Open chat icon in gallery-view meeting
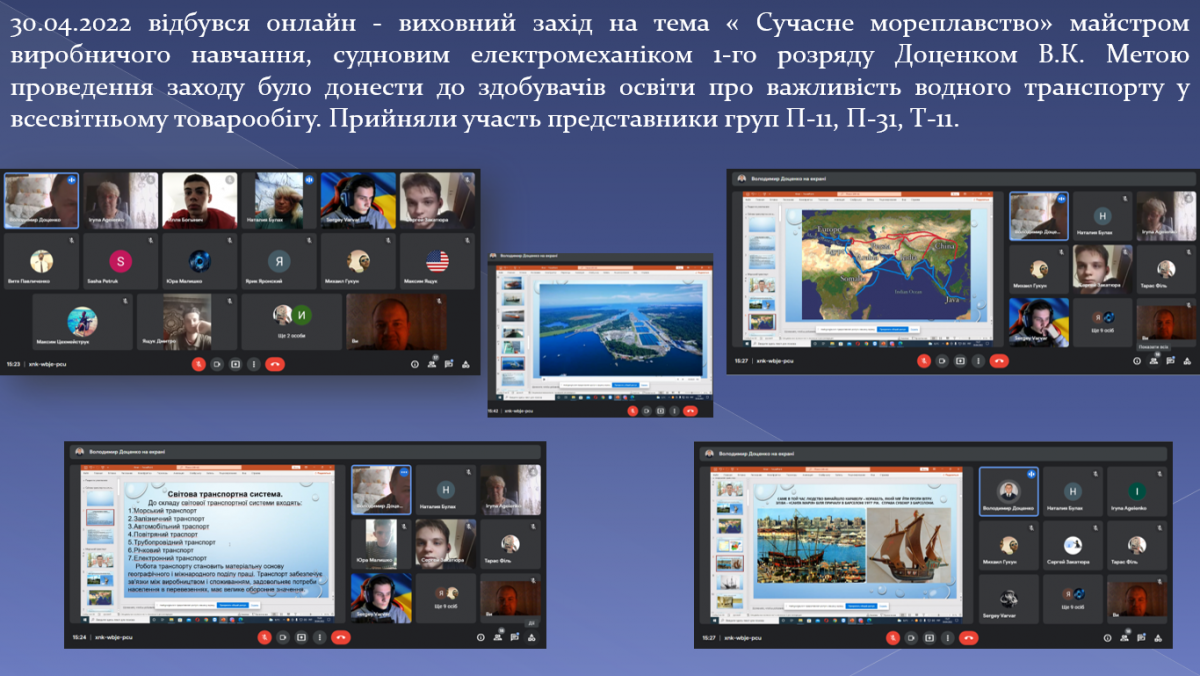This screenshot has width=1200, height=676. coord(449,364)
